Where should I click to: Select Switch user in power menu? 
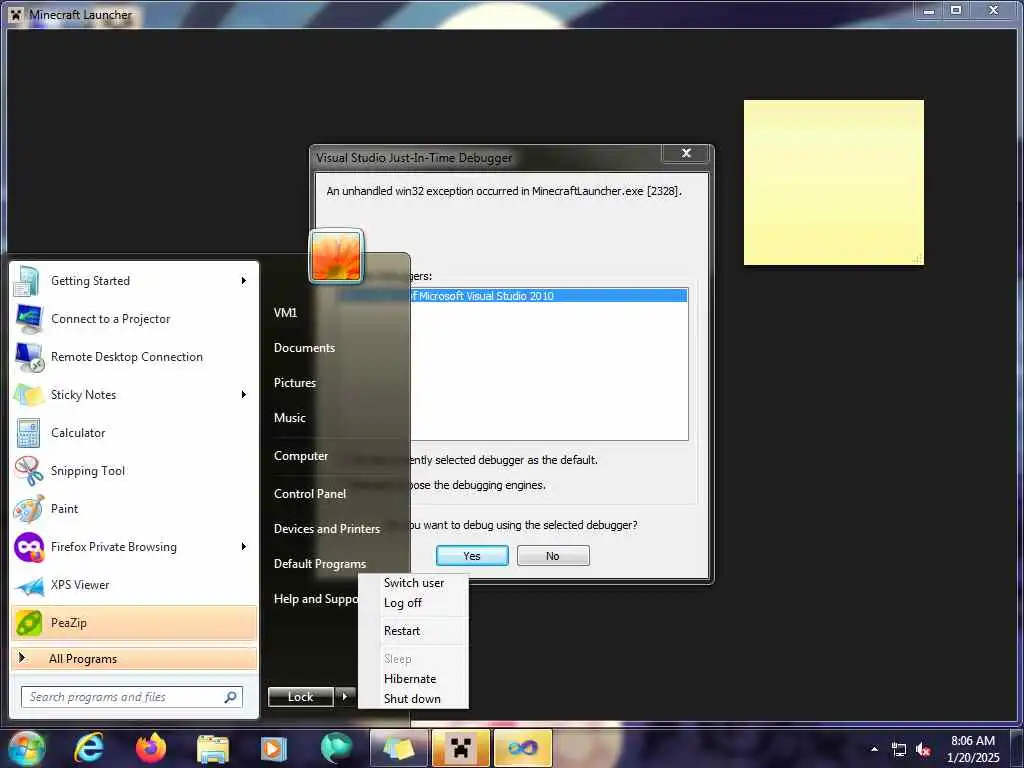413,583
